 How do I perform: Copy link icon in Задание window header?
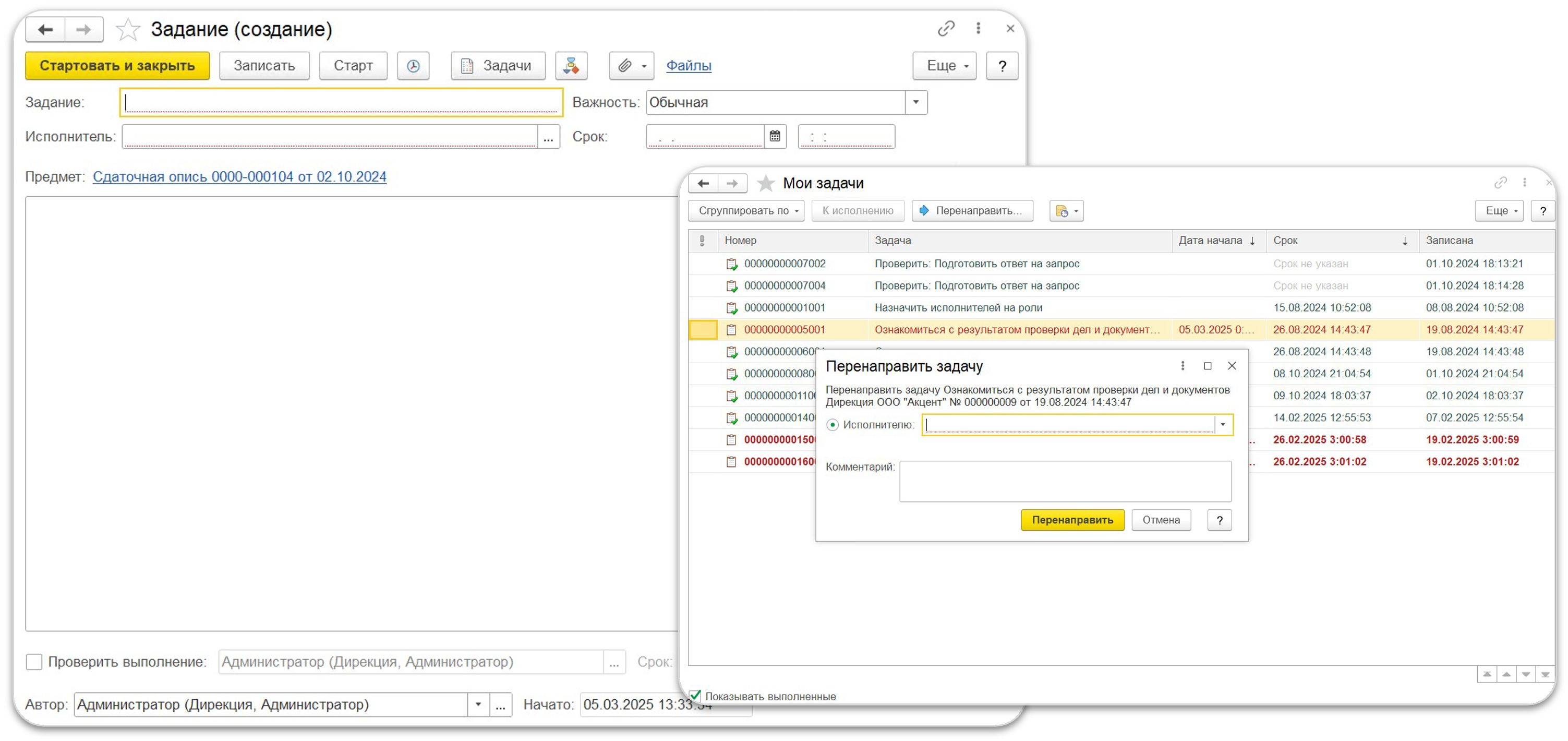946,29
